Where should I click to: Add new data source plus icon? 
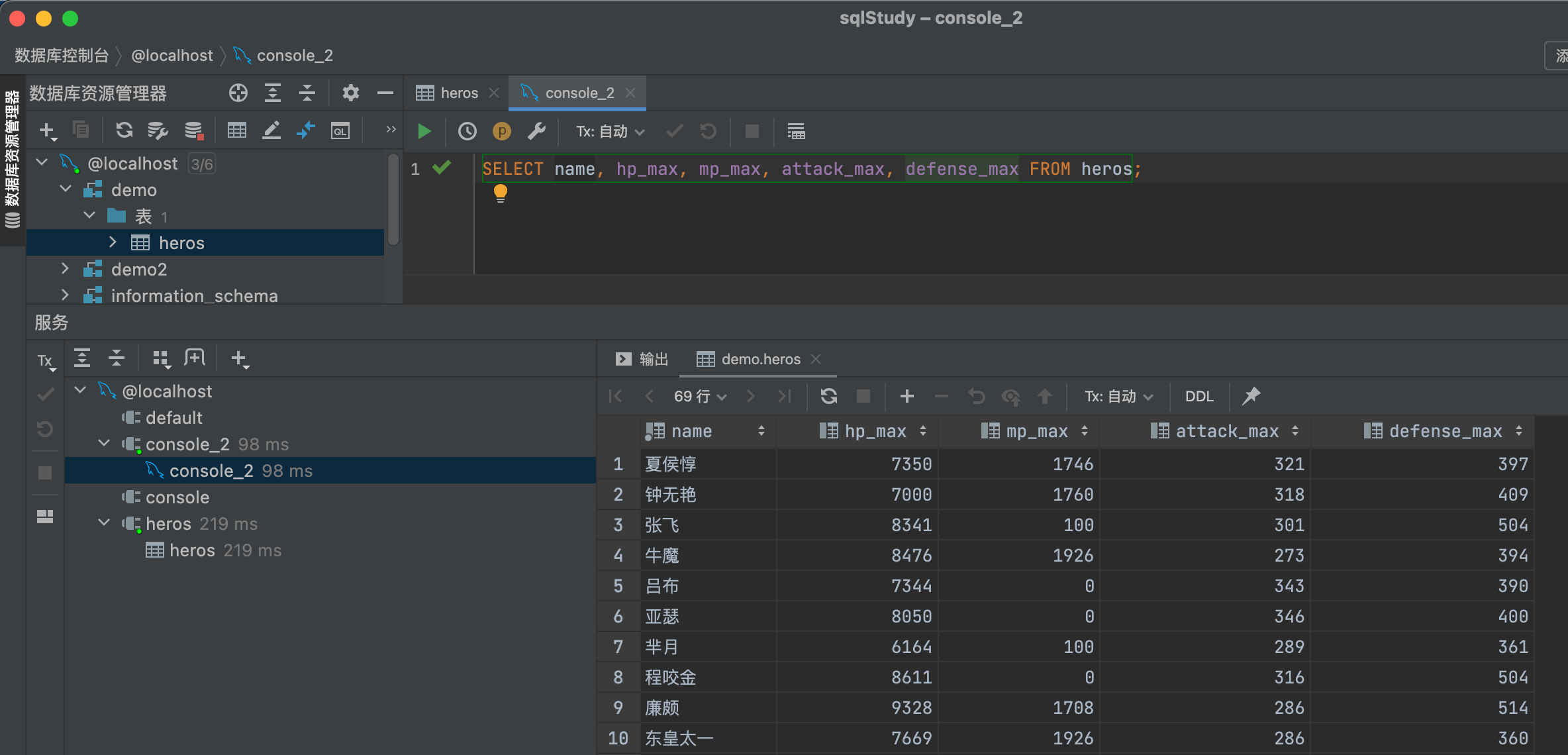coord(48,131)
